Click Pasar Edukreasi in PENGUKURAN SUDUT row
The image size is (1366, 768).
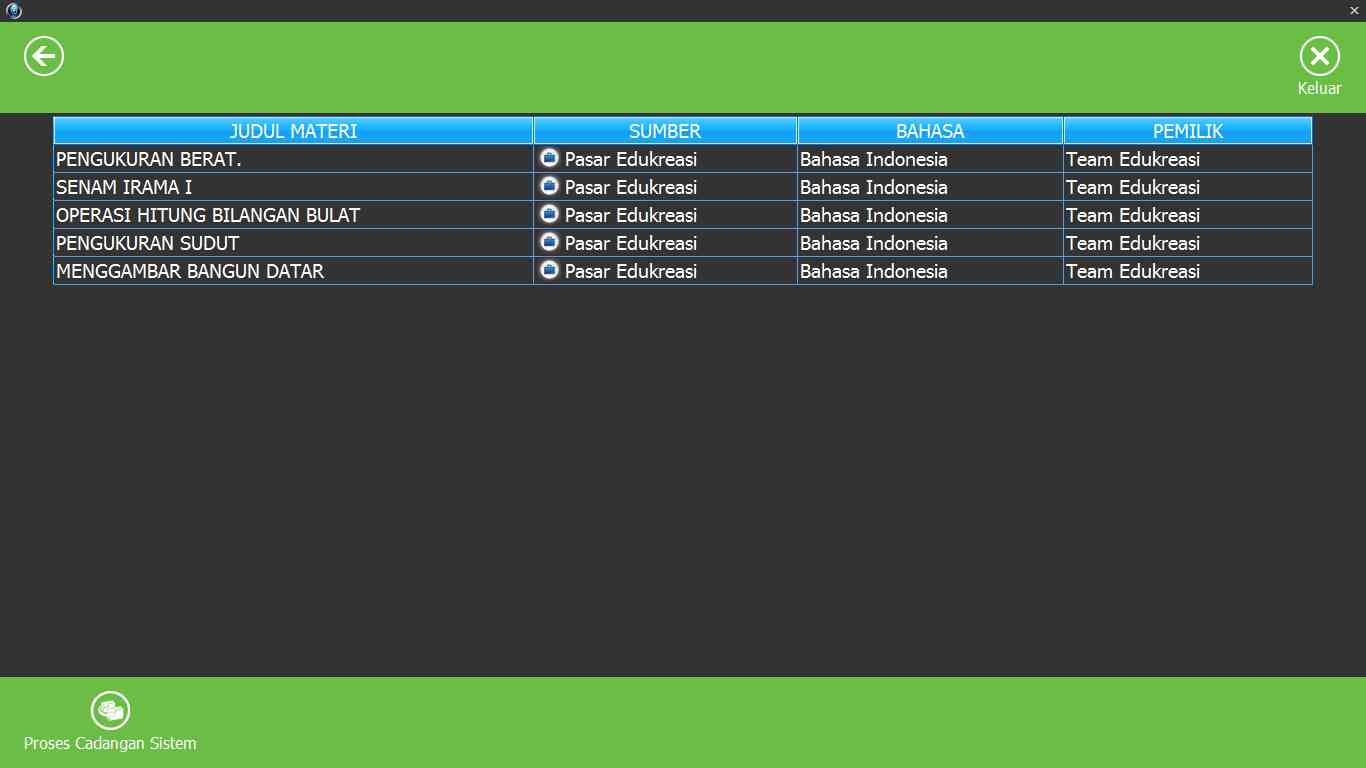point(631,243)
